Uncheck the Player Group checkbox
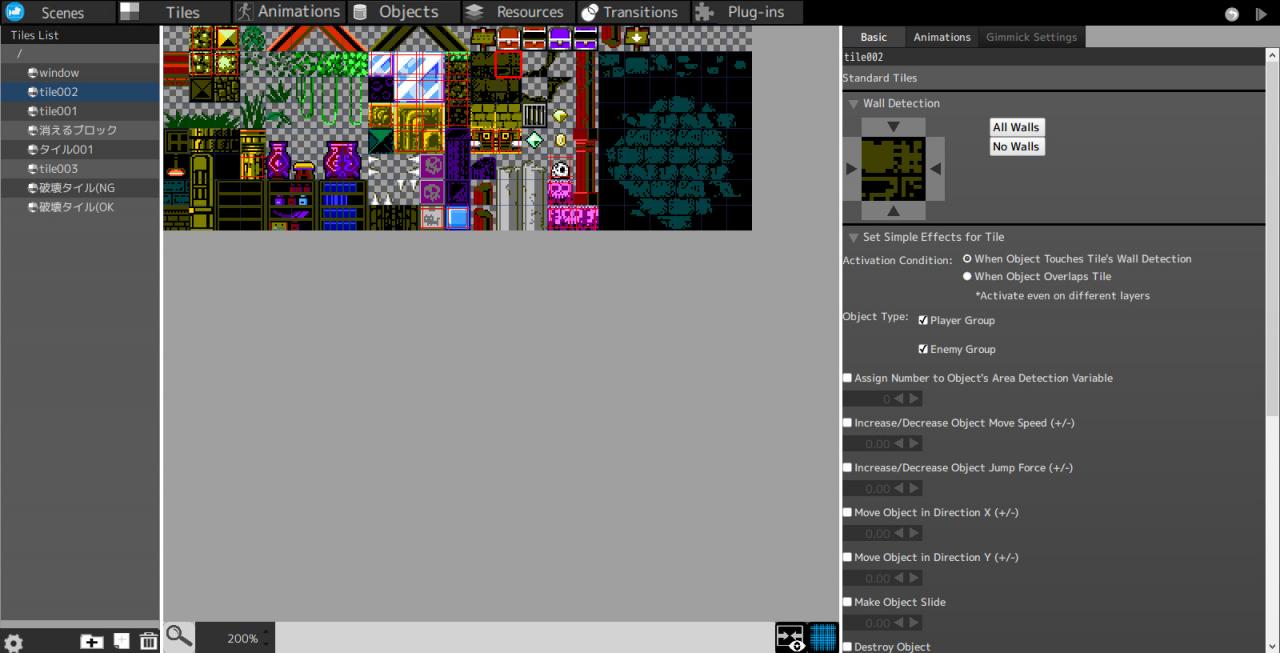This screenshot has height=653, width=1280. point(923,321)
